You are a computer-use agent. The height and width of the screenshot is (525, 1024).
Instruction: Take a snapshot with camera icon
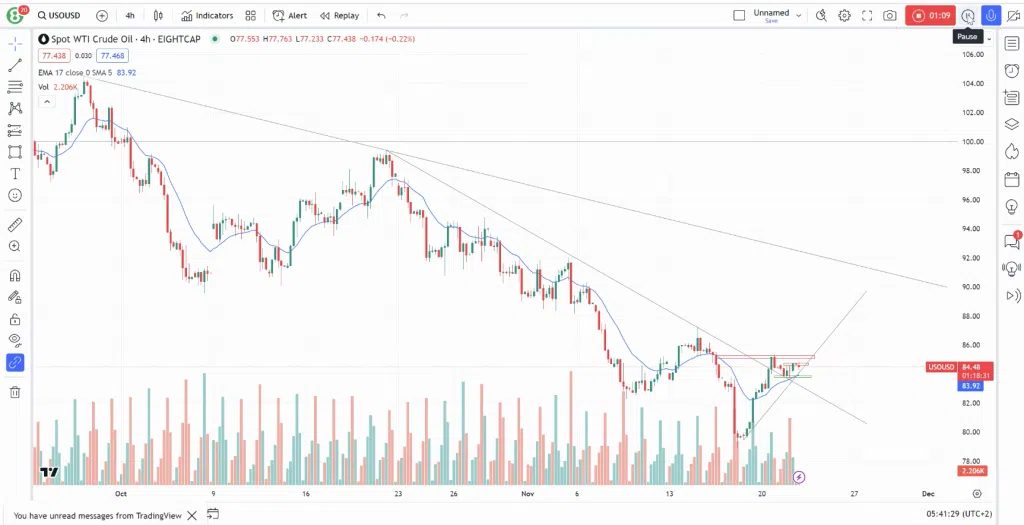click(x=889, y=16)
